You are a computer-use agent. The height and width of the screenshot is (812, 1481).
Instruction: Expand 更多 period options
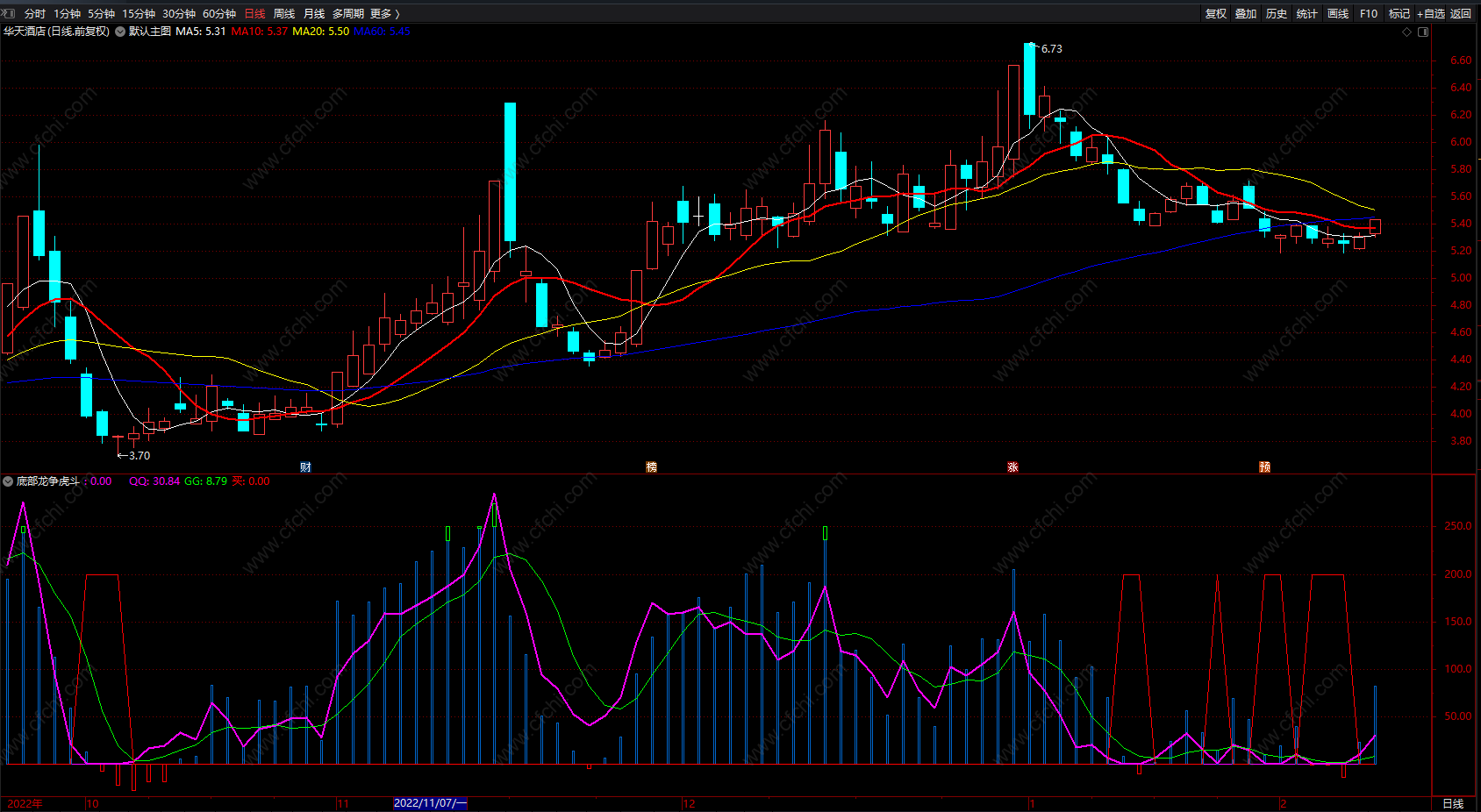click(384, 13)
